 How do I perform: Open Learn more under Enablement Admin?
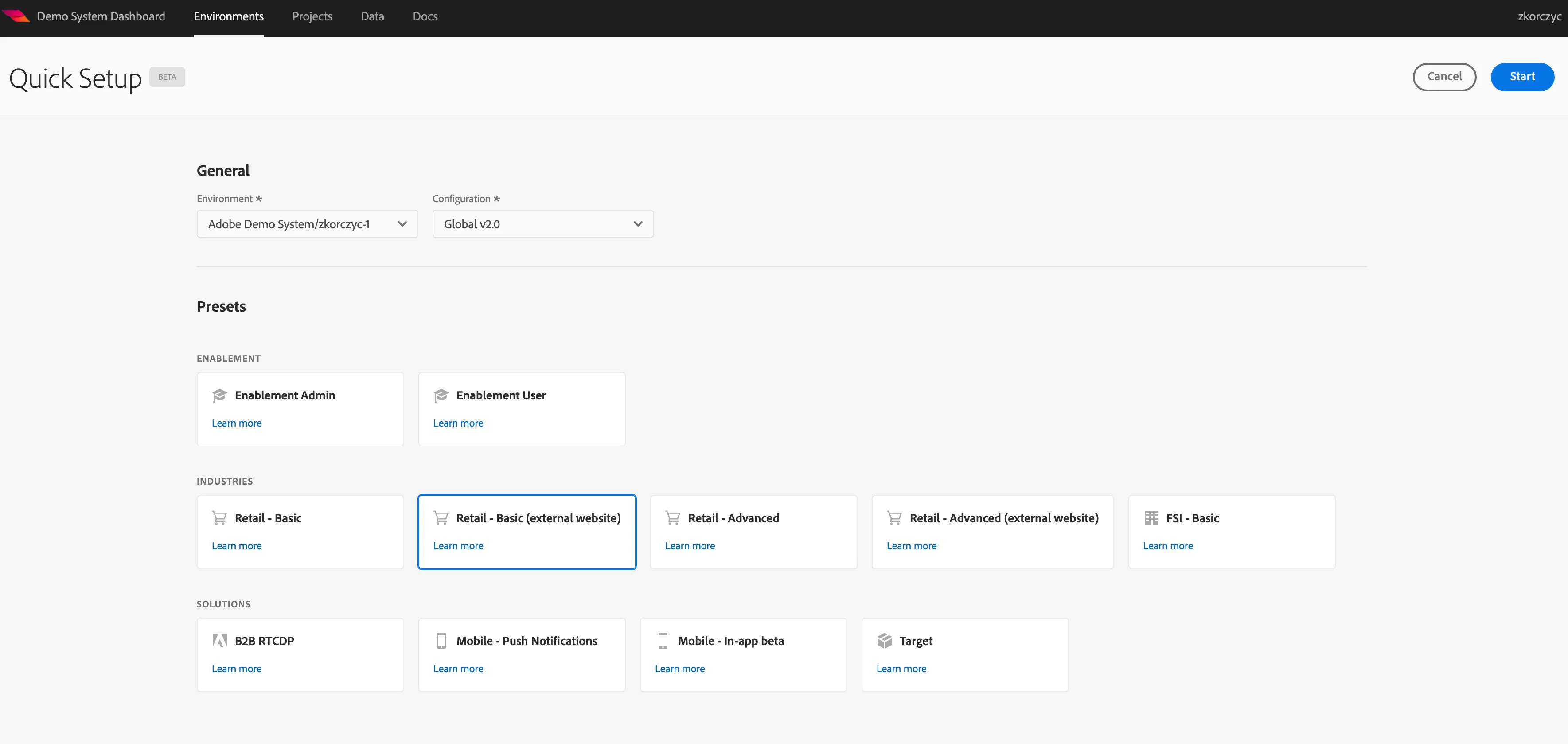pyautogui.click(x=237, y=423)
